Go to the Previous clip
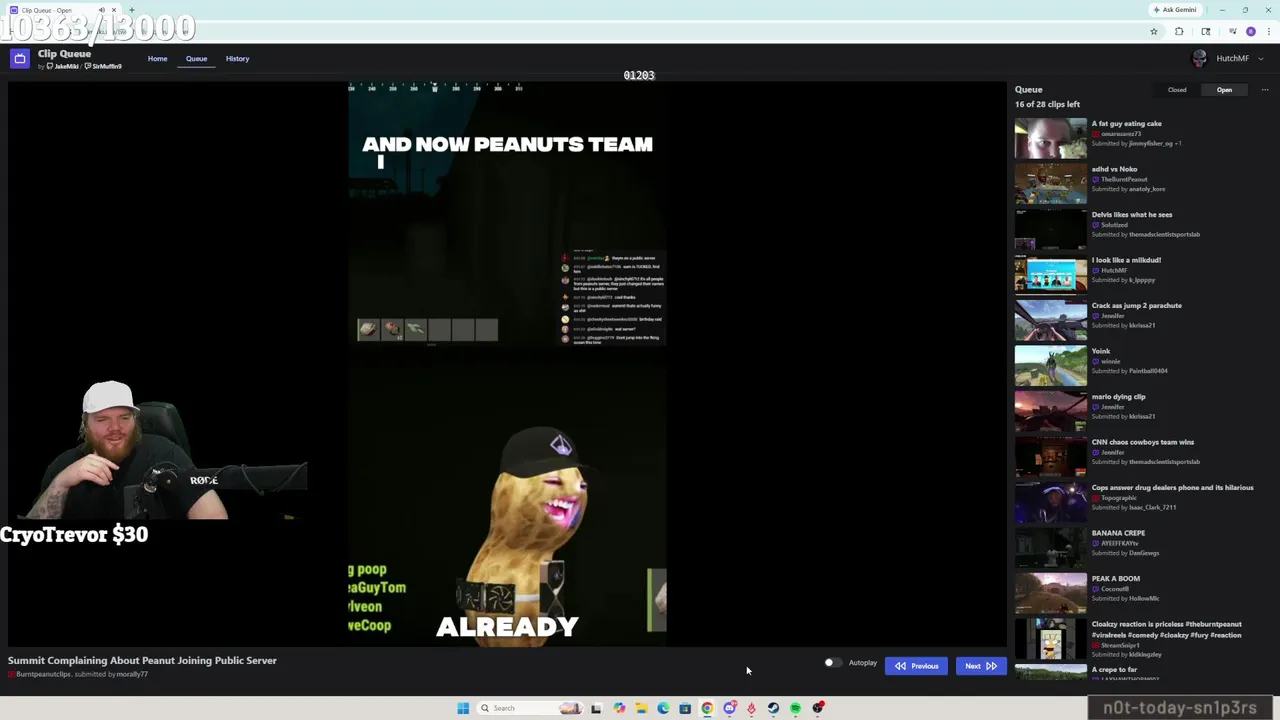Image resolution: width=1280 pixels, height=720 pixels. (916, 666)
